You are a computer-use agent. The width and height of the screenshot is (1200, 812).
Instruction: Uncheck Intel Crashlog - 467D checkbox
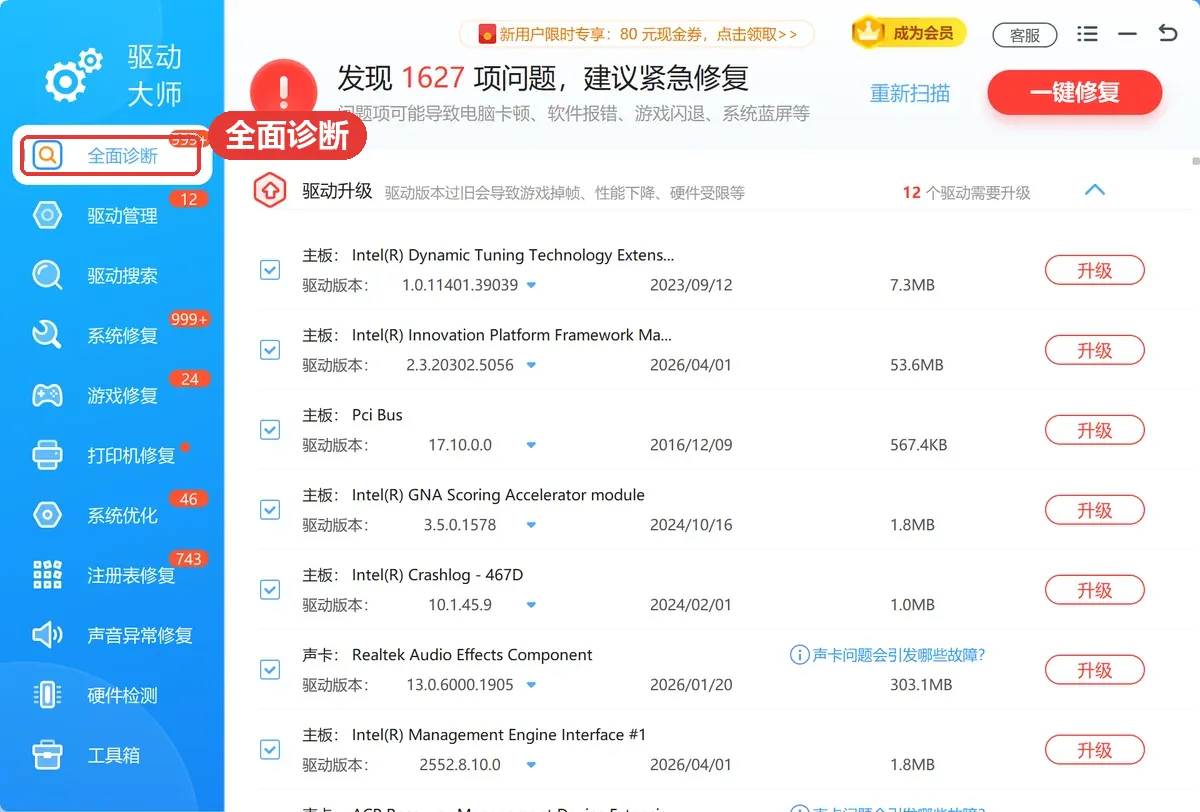pos(270,589)
